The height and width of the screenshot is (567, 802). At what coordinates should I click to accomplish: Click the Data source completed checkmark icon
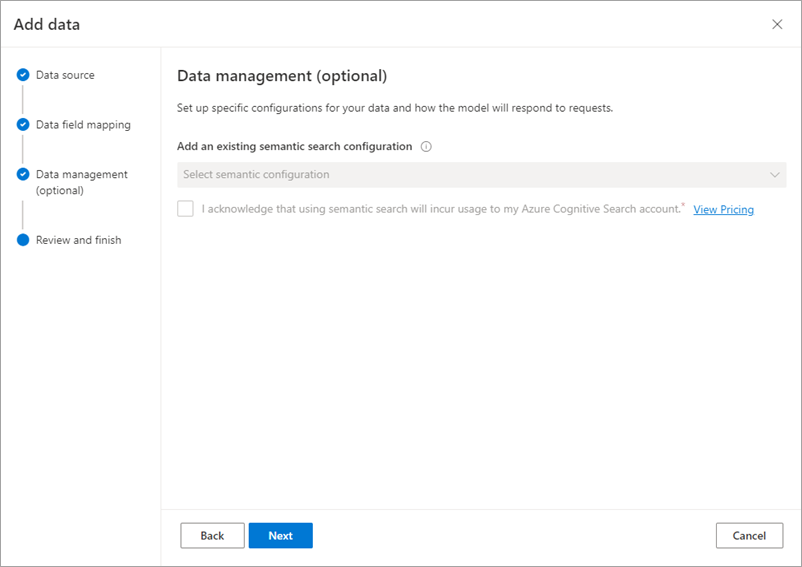[23, 75]
